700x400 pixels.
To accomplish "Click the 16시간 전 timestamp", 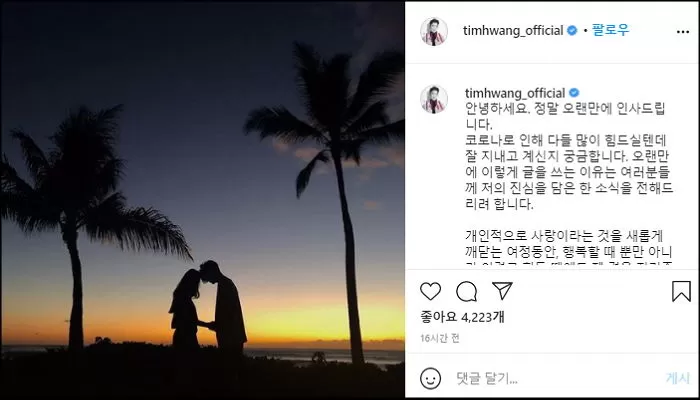I will click(439, 338).
